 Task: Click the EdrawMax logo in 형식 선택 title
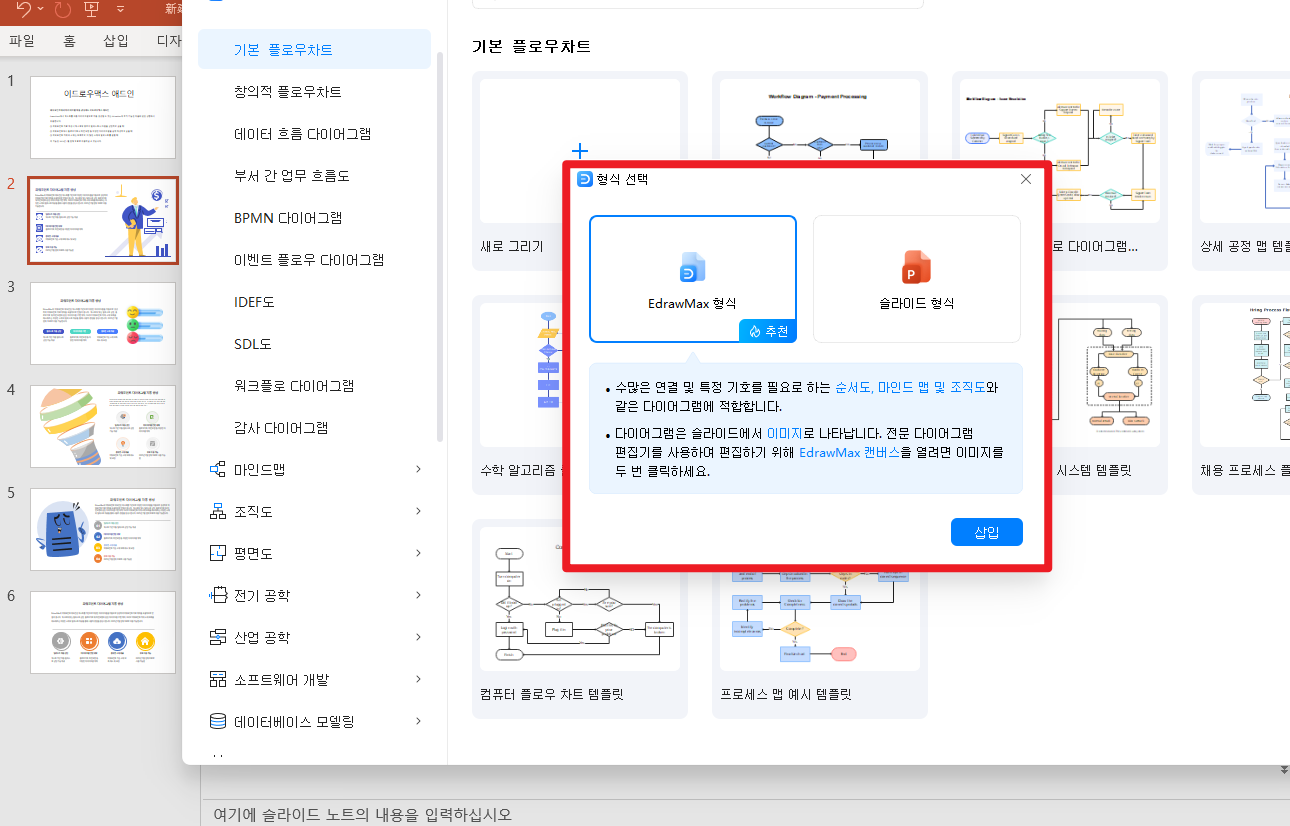[585, 179]
